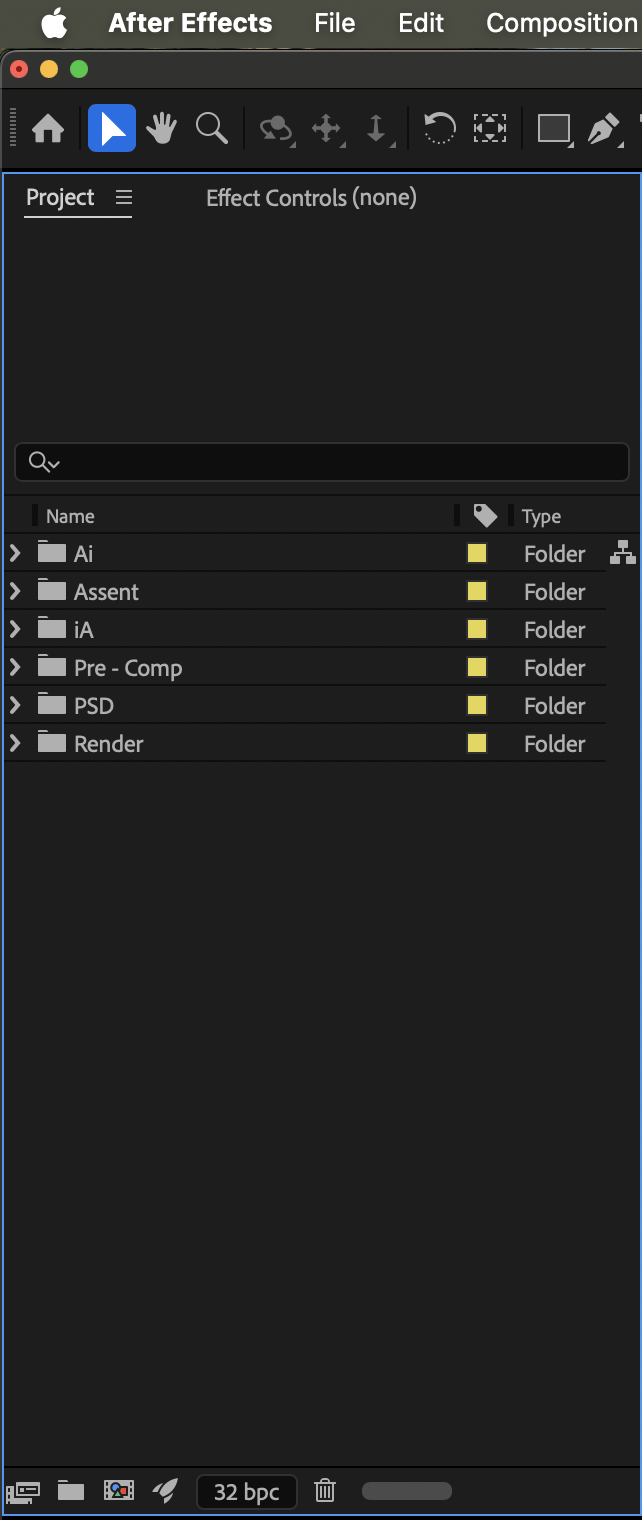The image size is (642, 1520).
Task: Delete selected items with trash icon
Action: pos(324,1491)
